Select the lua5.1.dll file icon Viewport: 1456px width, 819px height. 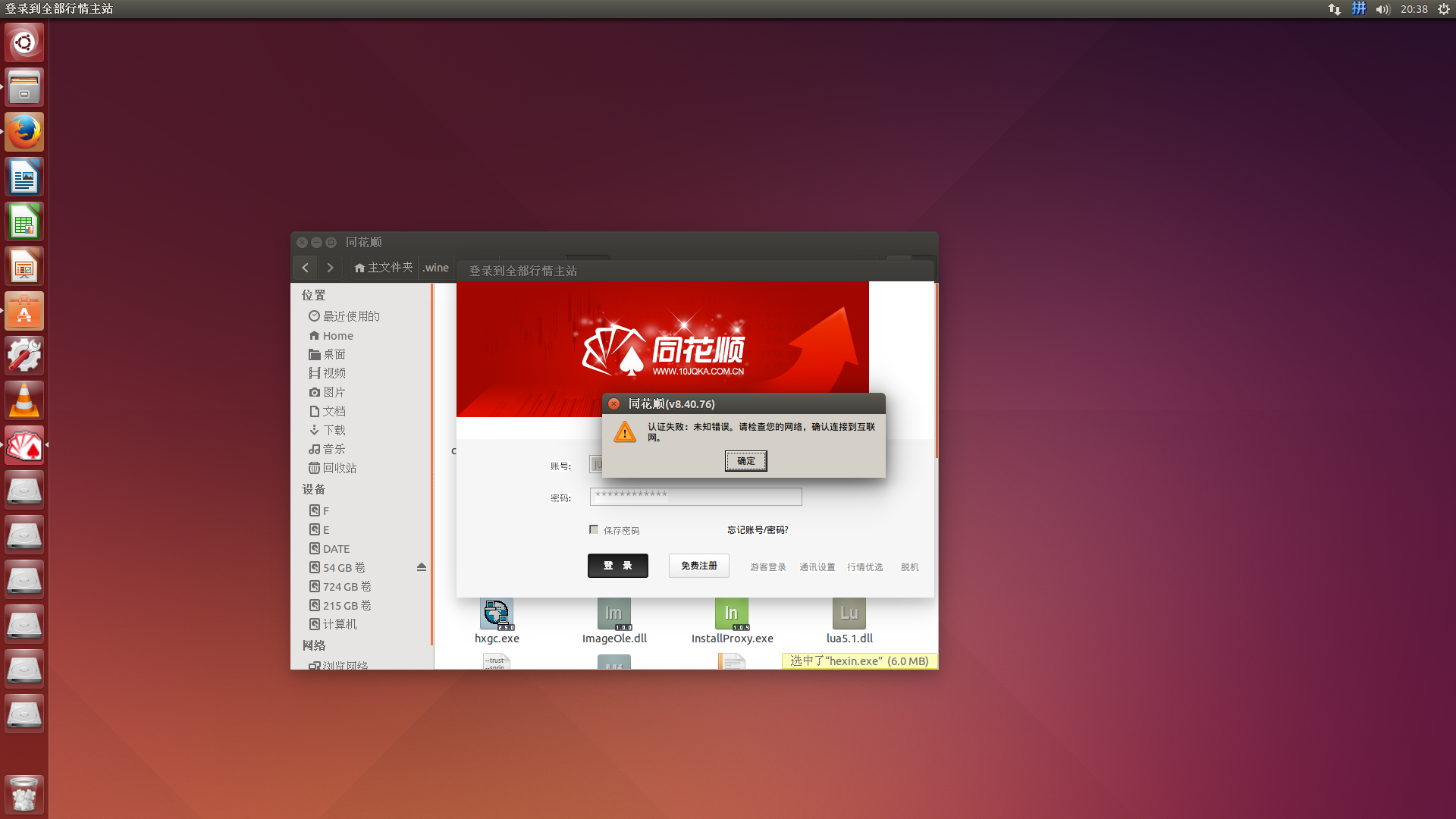coord(849,614)
